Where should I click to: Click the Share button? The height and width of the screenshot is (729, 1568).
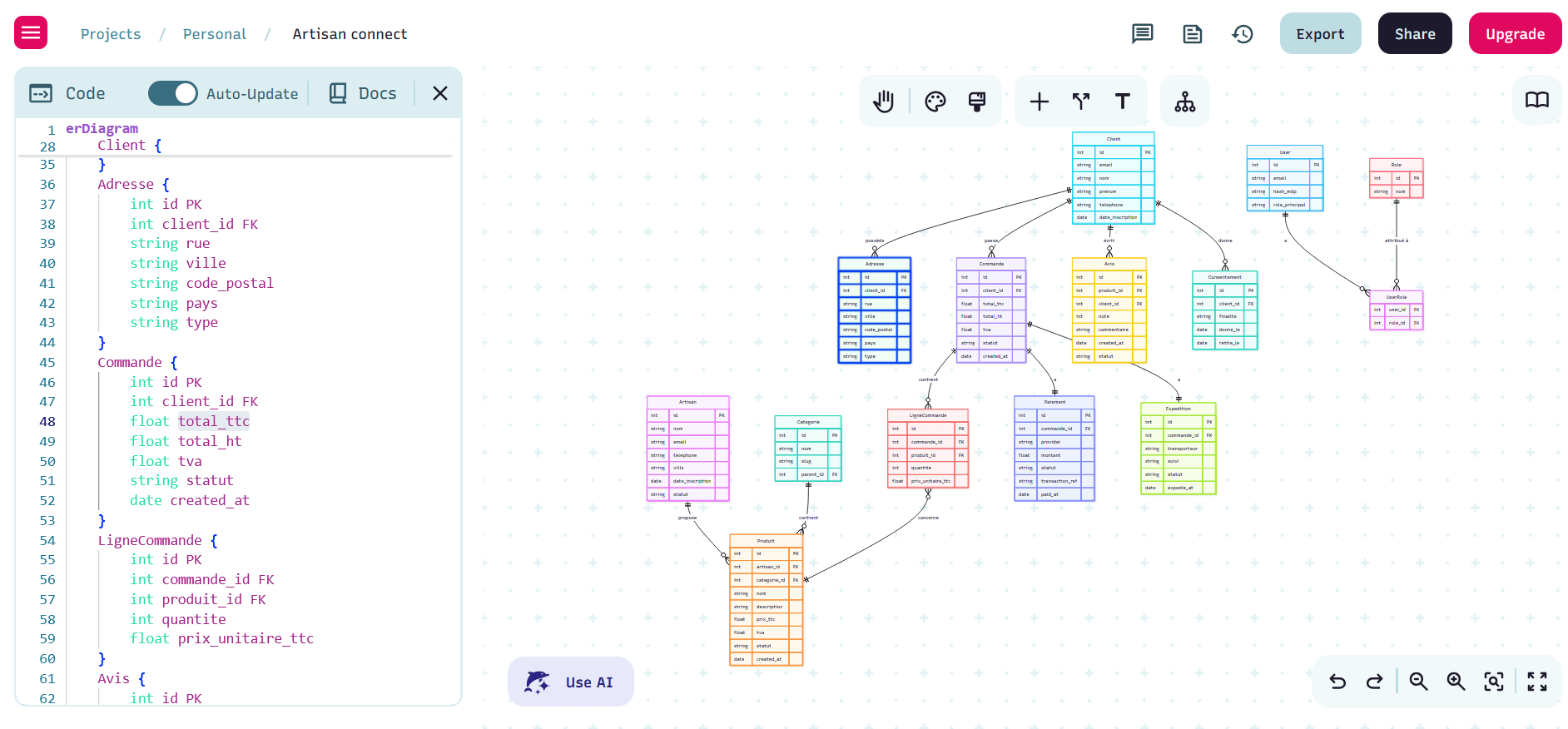(x=1415, y=33)
